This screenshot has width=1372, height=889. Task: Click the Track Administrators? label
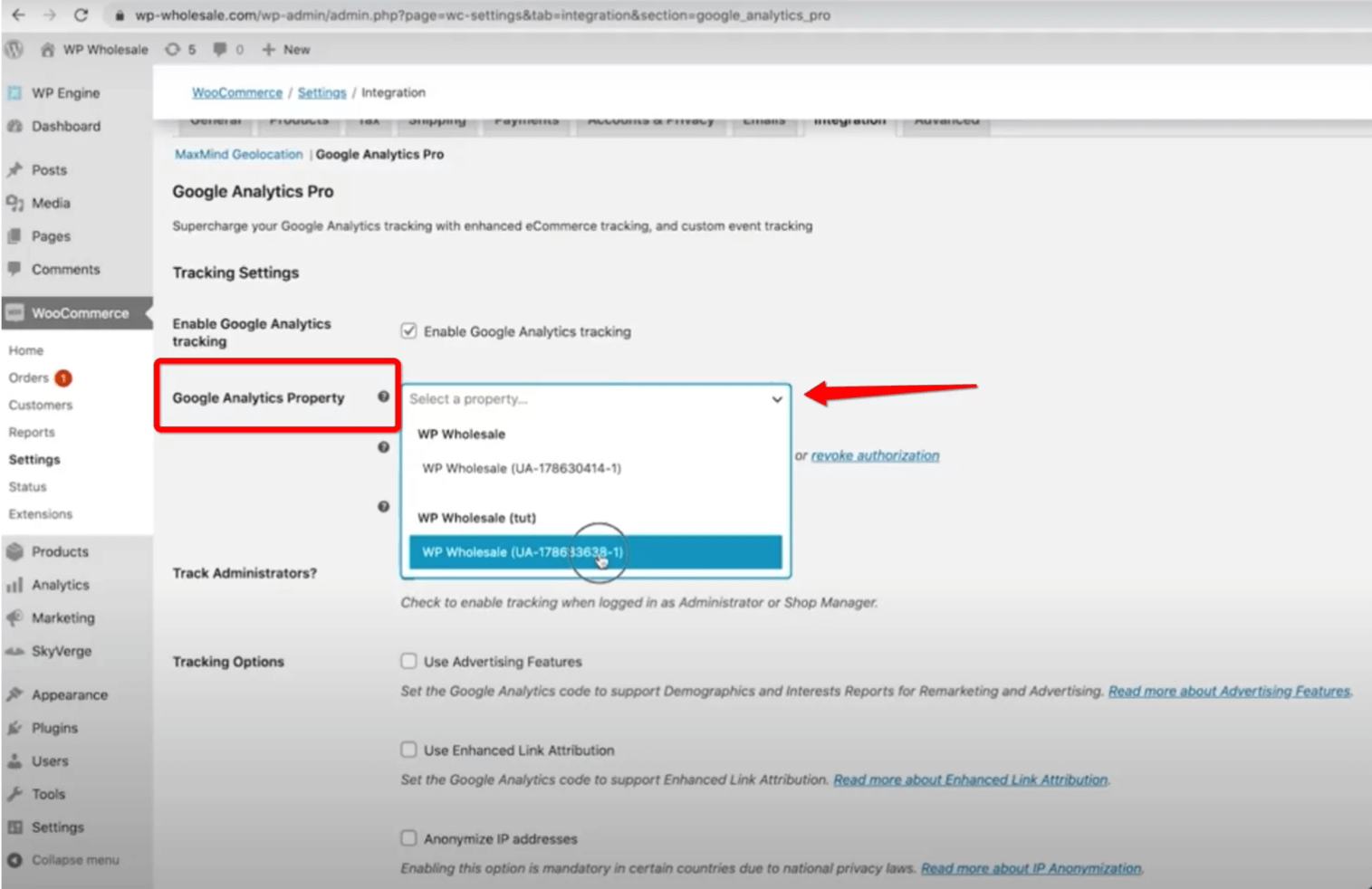245,573
